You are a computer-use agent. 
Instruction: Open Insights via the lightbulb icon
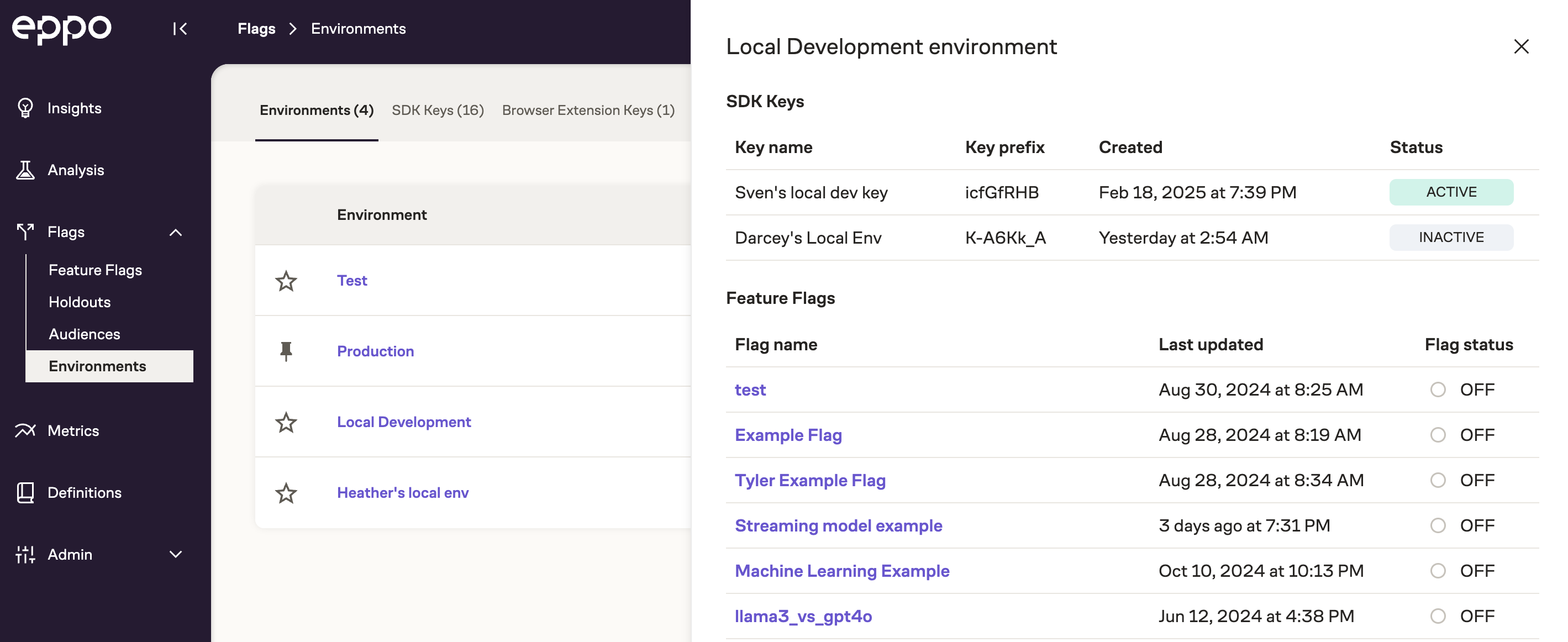click(x=25, y=108)
